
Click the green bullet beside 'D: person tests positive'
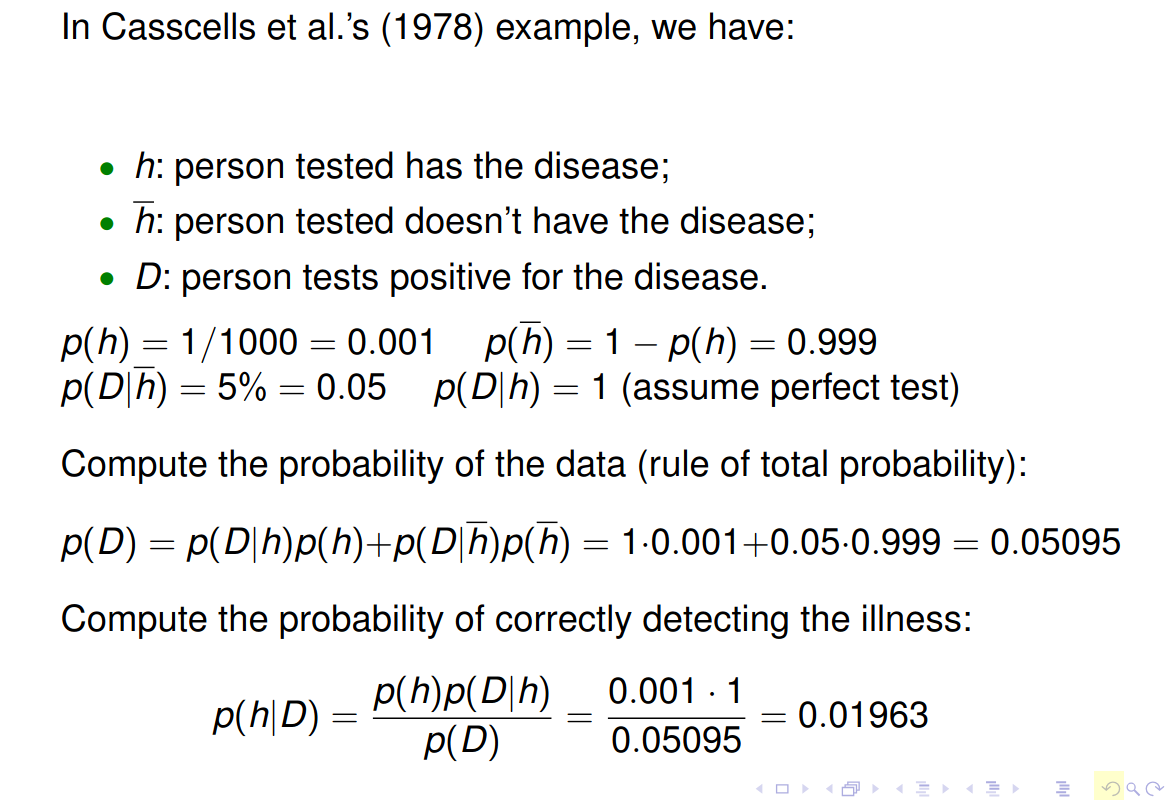107,280
